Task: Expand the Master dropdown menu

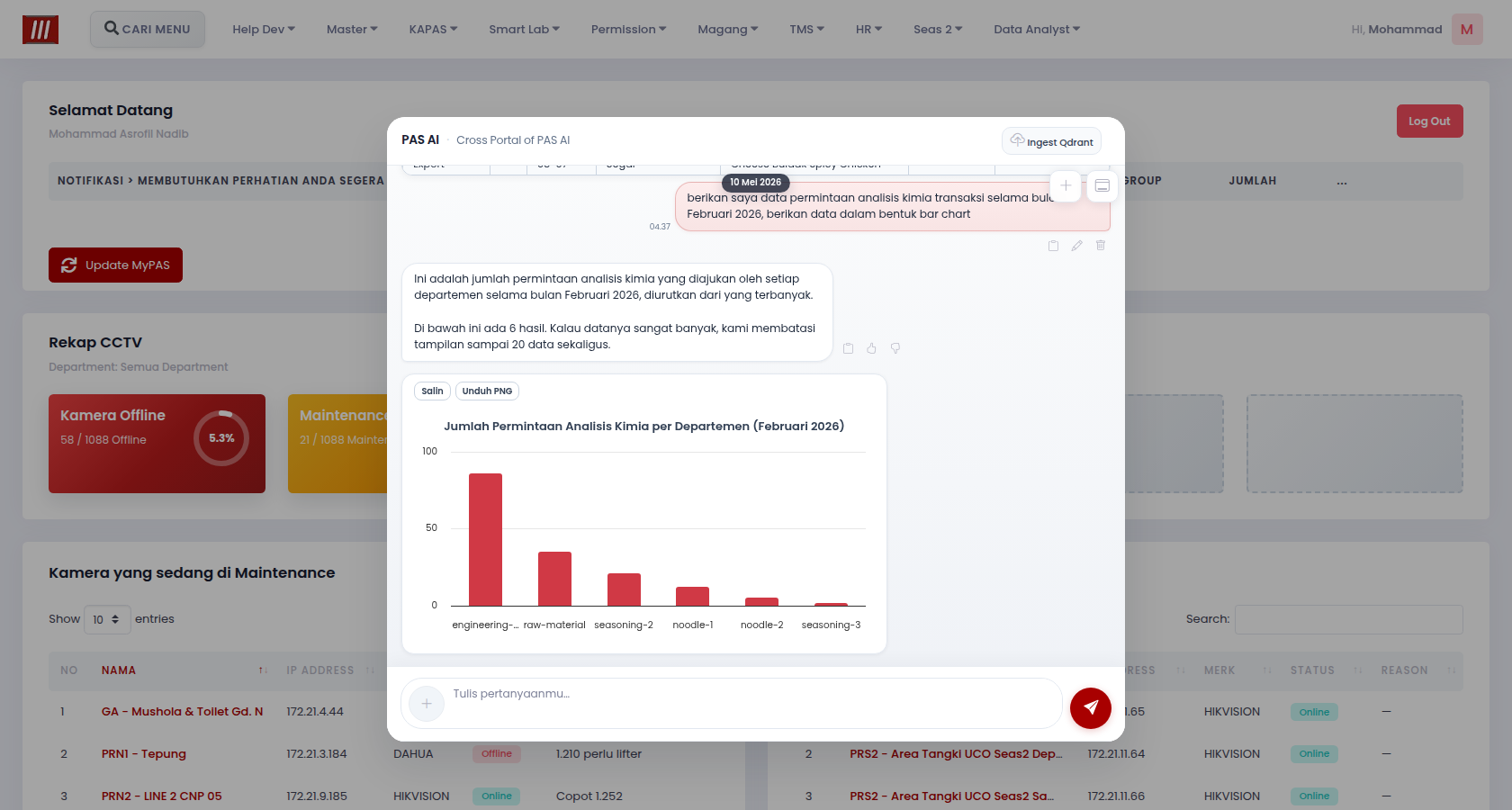Action: [352, 30]
